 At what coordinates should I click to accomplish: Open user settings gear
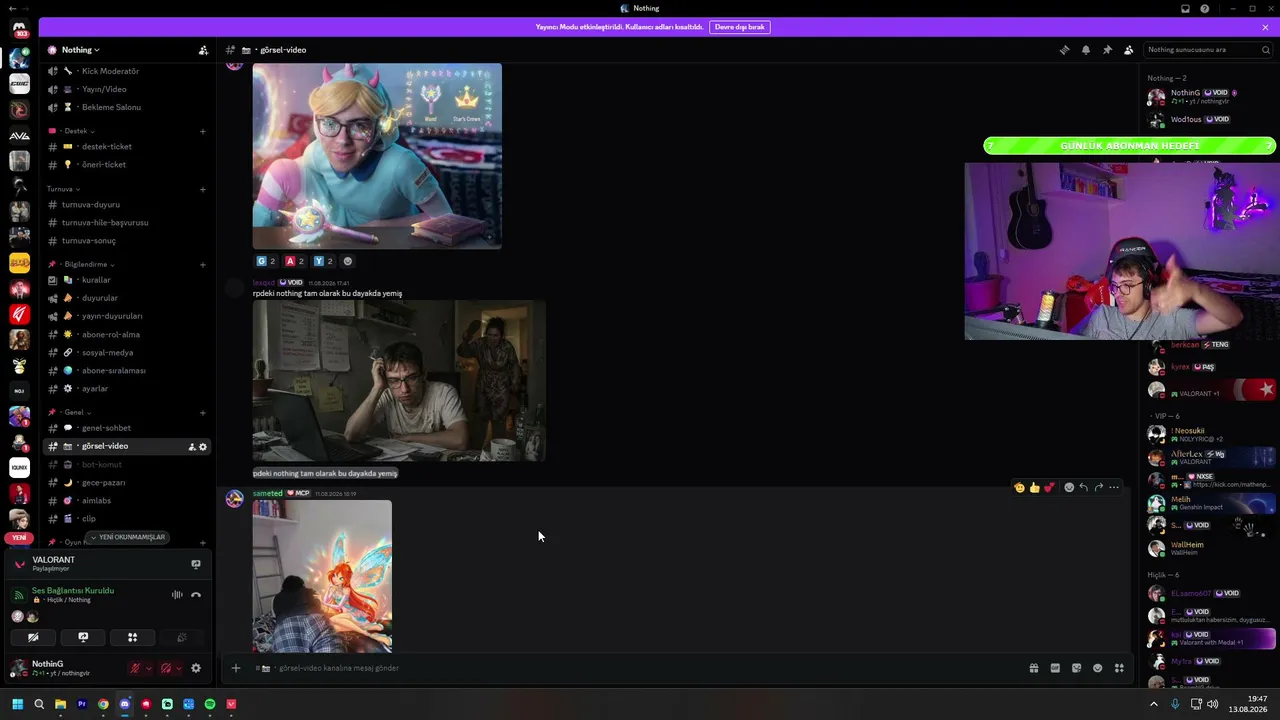(196, 668)
